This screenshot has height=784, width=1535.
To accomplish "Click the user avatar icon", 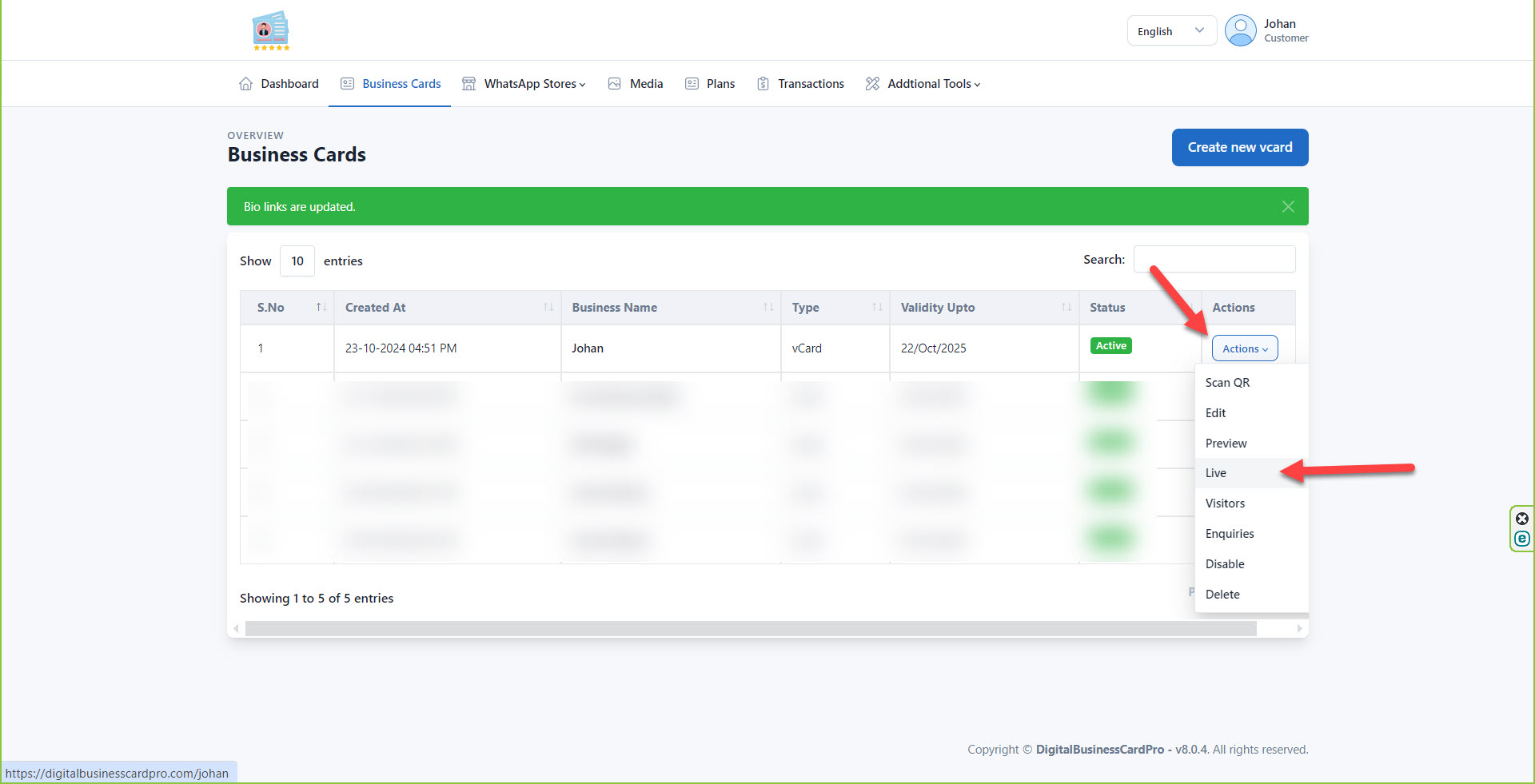I will tap(1240, 31).
